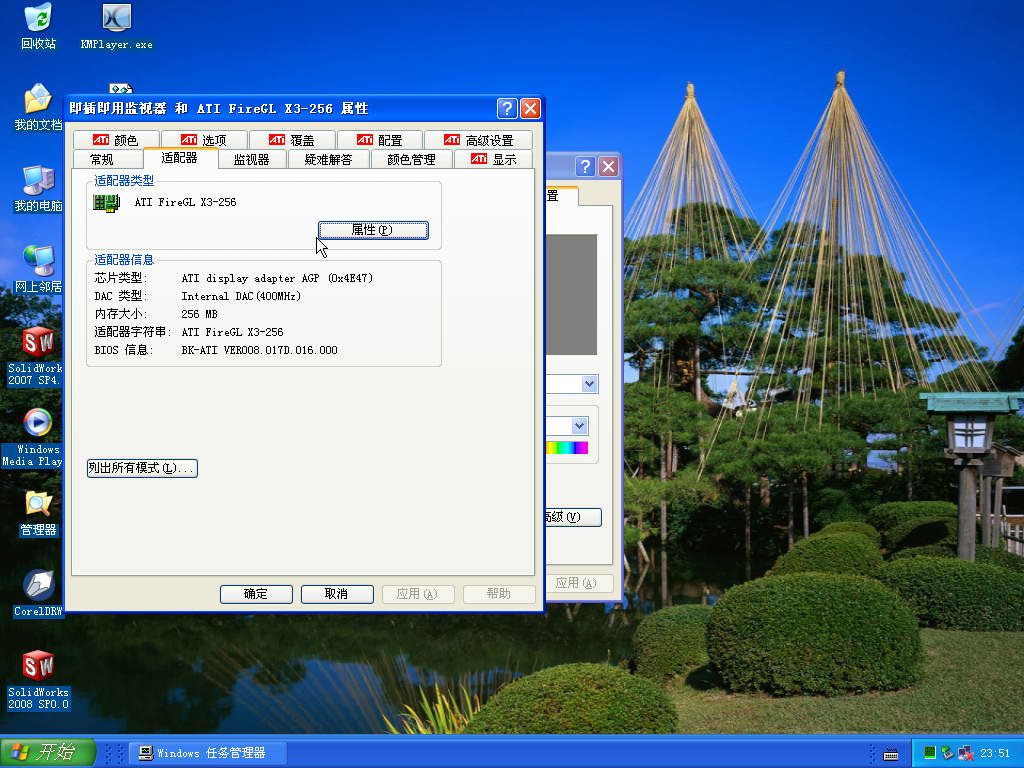This screenshot has width=1024, height=768.
Task: Click the question-mark help button in background display window
Action: tap(585, 167)
